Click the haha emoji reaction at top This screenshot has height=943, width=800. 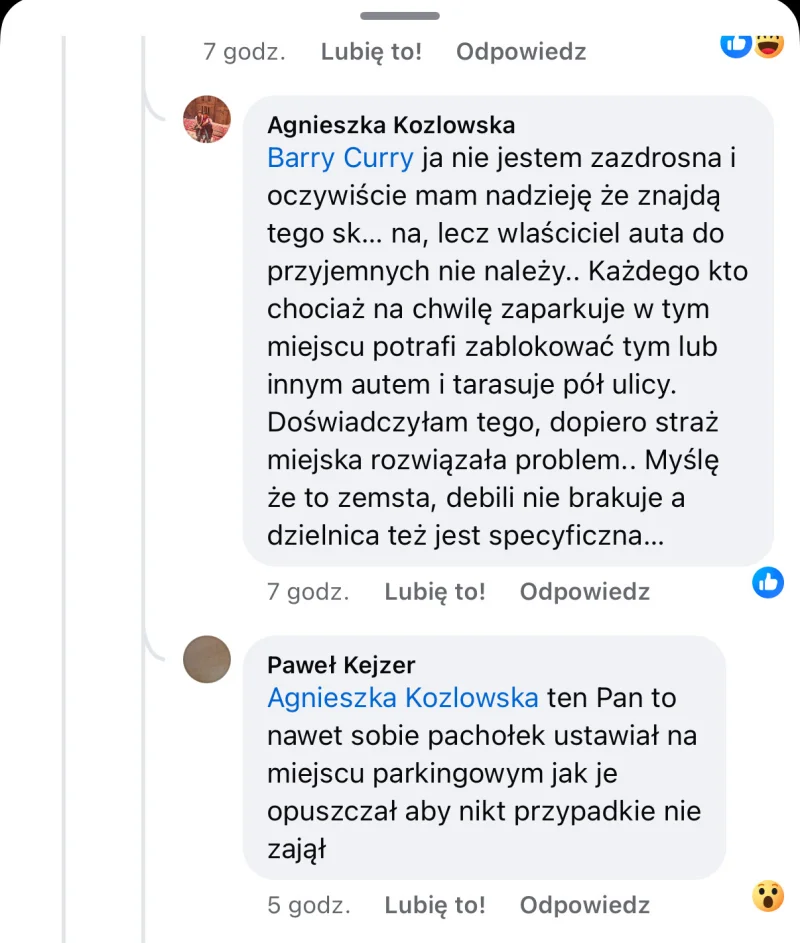click(769, 43)
